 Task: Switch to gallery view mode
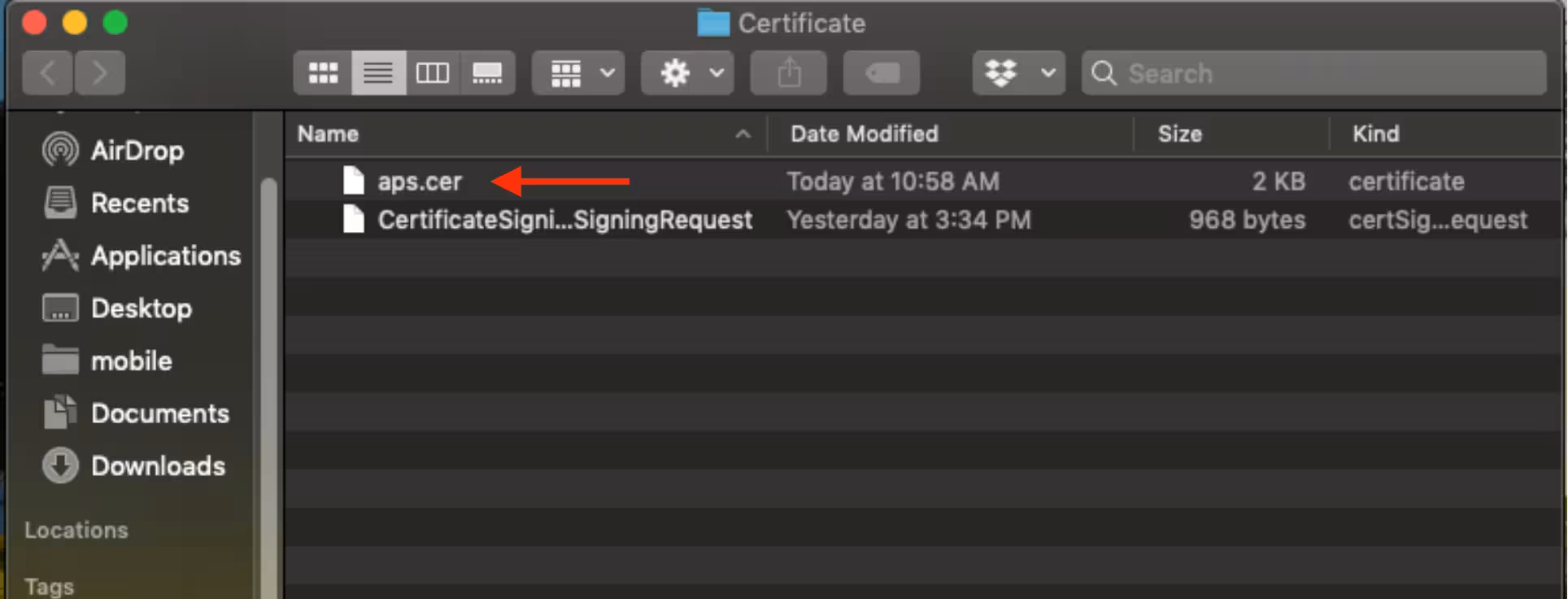(487, 72)
